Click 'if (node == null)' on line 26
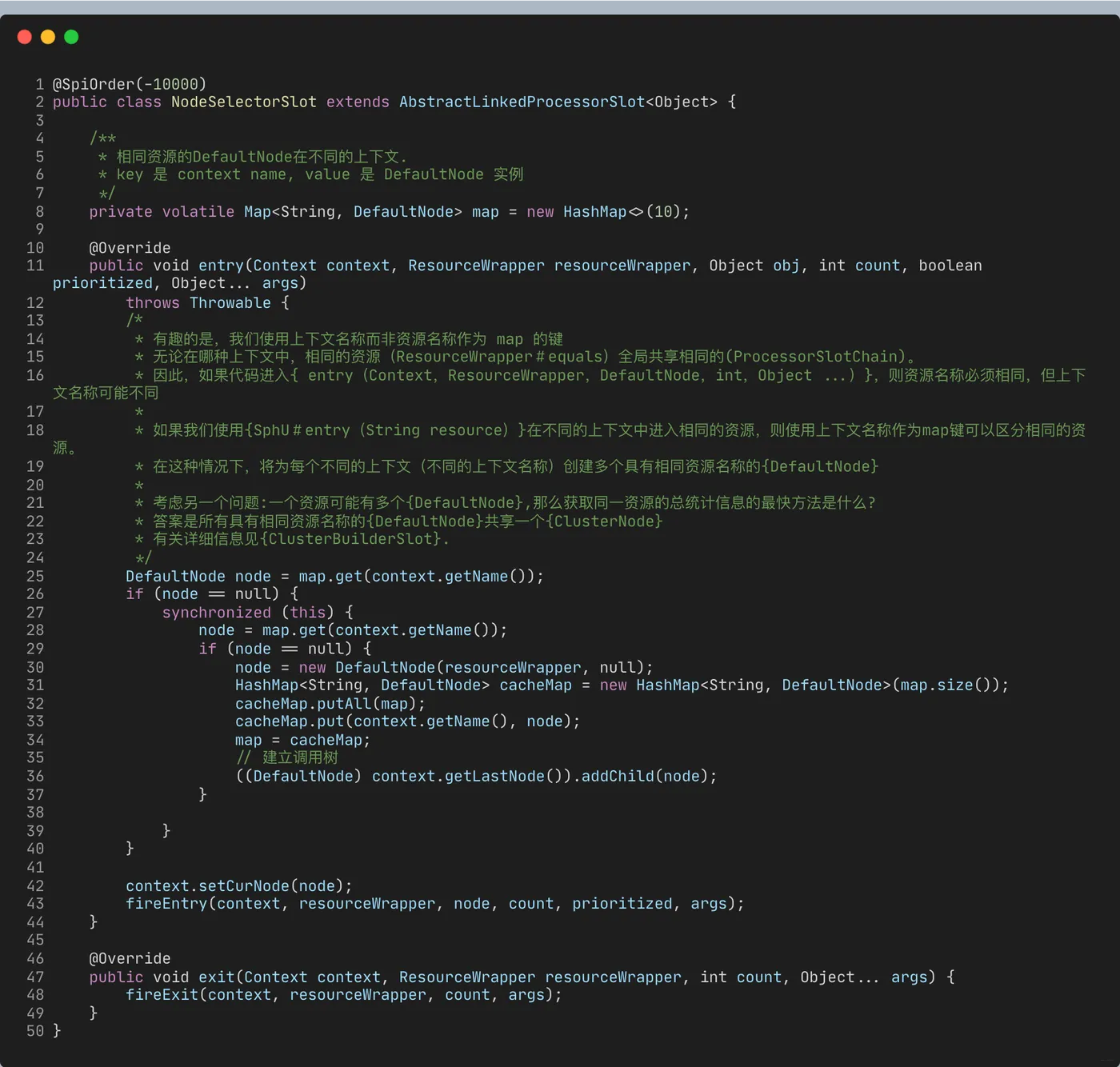The height and width of the screenshot is (1067, 1120). tap(202, 594)
